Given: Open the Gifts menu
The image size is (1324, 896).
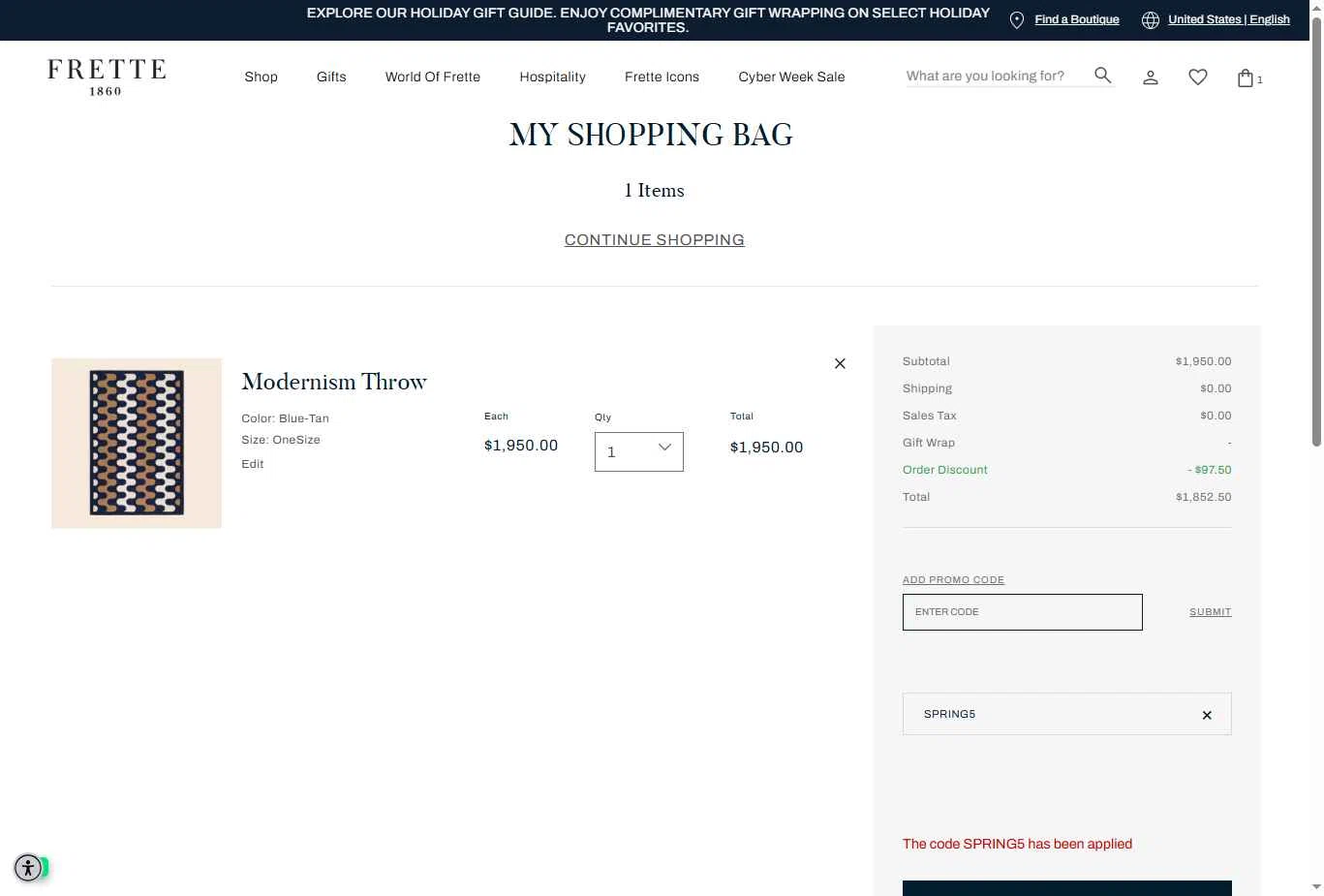Looking at the screenshot, I should (331, 77).
